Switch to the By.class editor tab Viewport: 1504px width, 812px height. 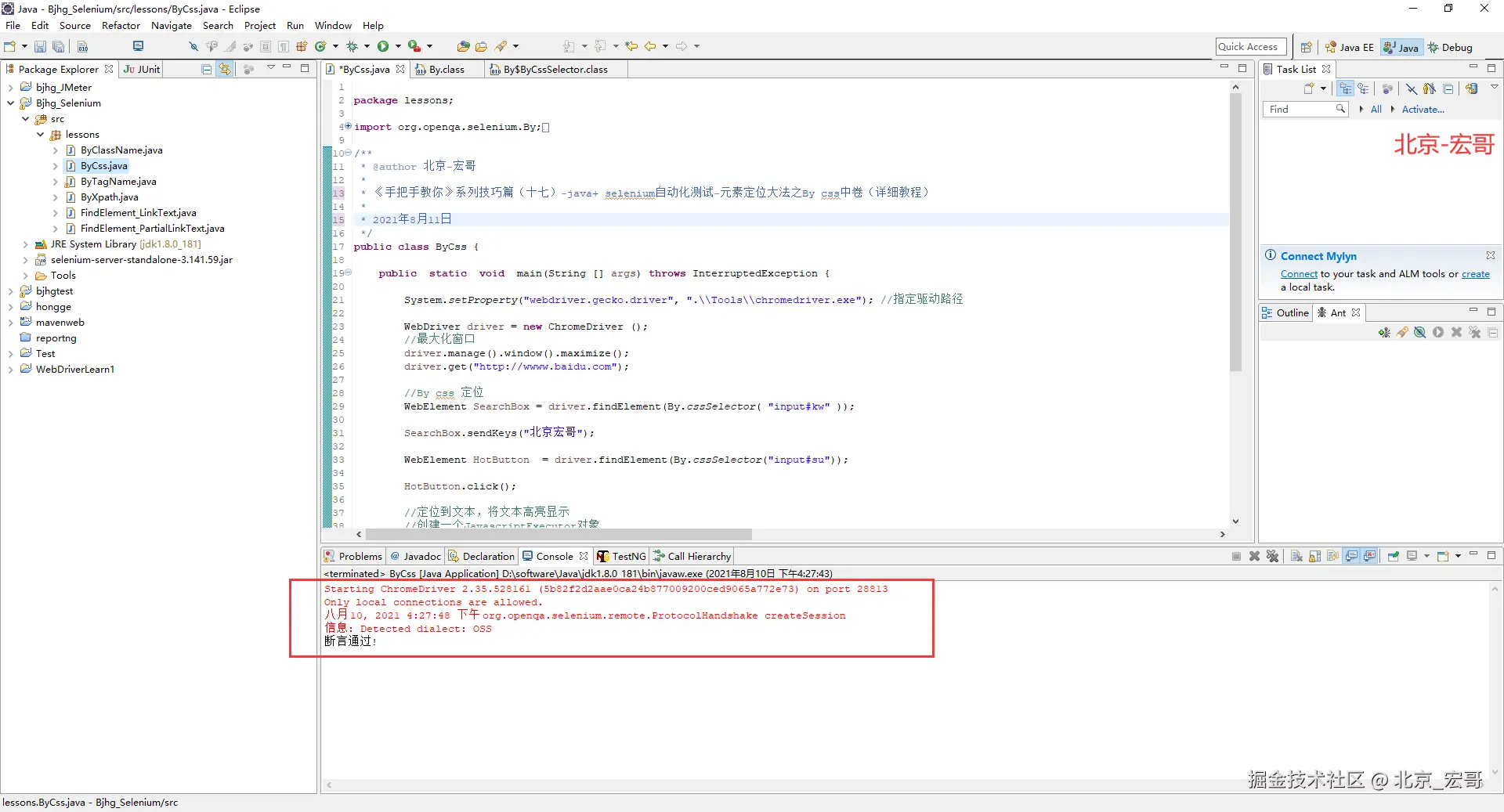pyautogui.click(x=446, y=69)
